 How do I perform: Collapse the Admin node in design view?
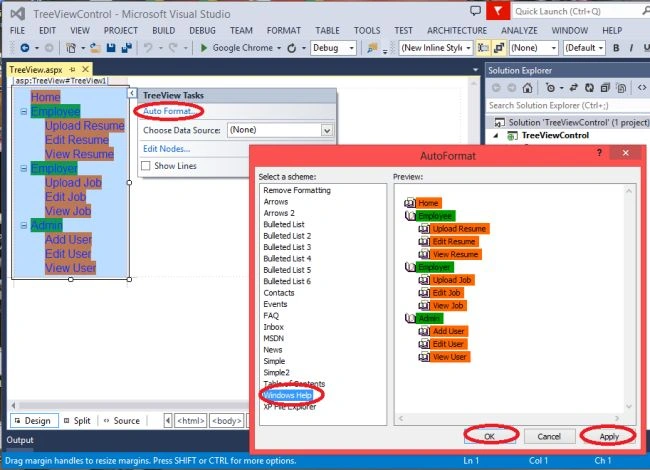(x=24, y=225)
